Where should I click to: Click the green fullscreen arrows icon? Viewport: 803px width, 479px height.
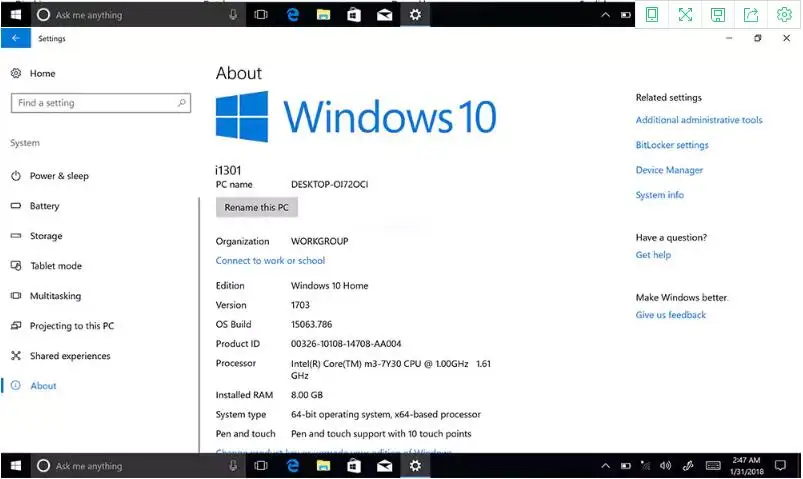[685, 14]
